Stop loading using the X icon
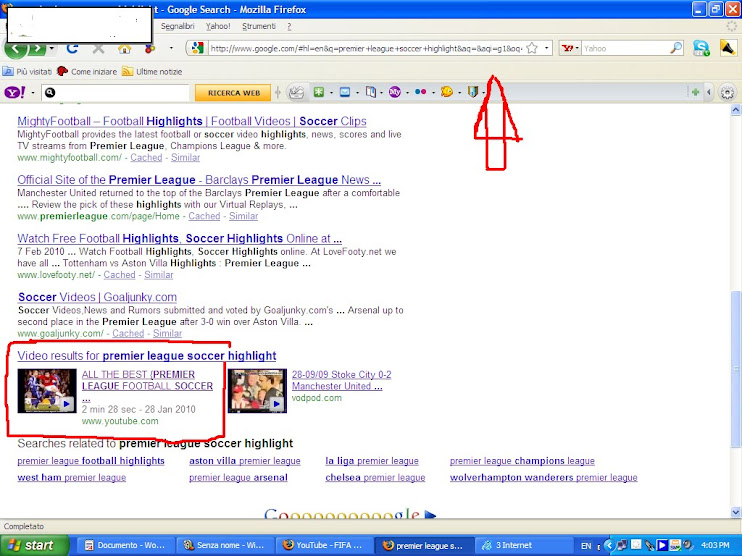The width and height of the screenshot is (742, 556). tap(98, 48)
